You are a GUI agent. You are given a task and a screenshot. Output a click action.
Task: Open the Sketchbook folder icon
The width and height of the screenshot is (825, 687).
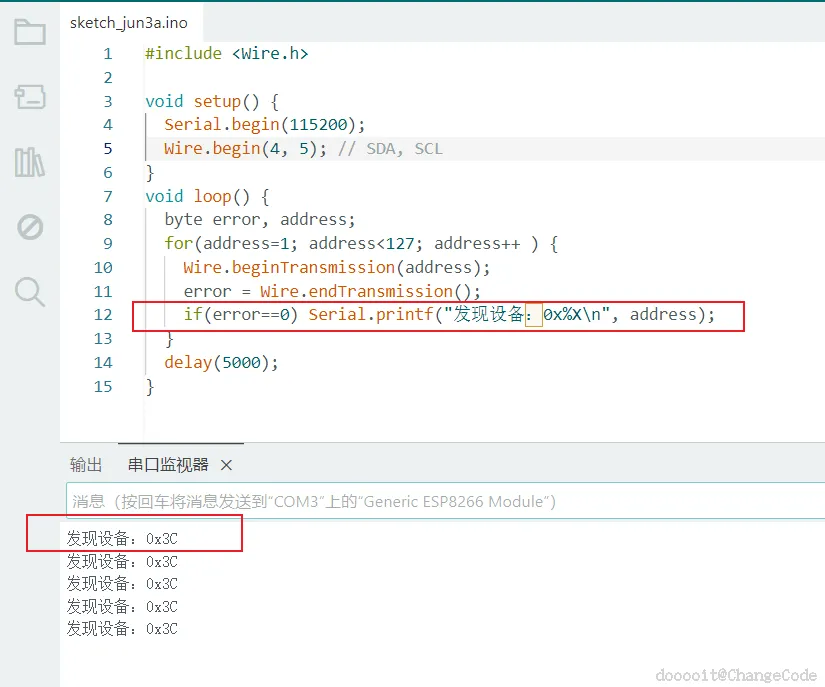click(29, 32)
